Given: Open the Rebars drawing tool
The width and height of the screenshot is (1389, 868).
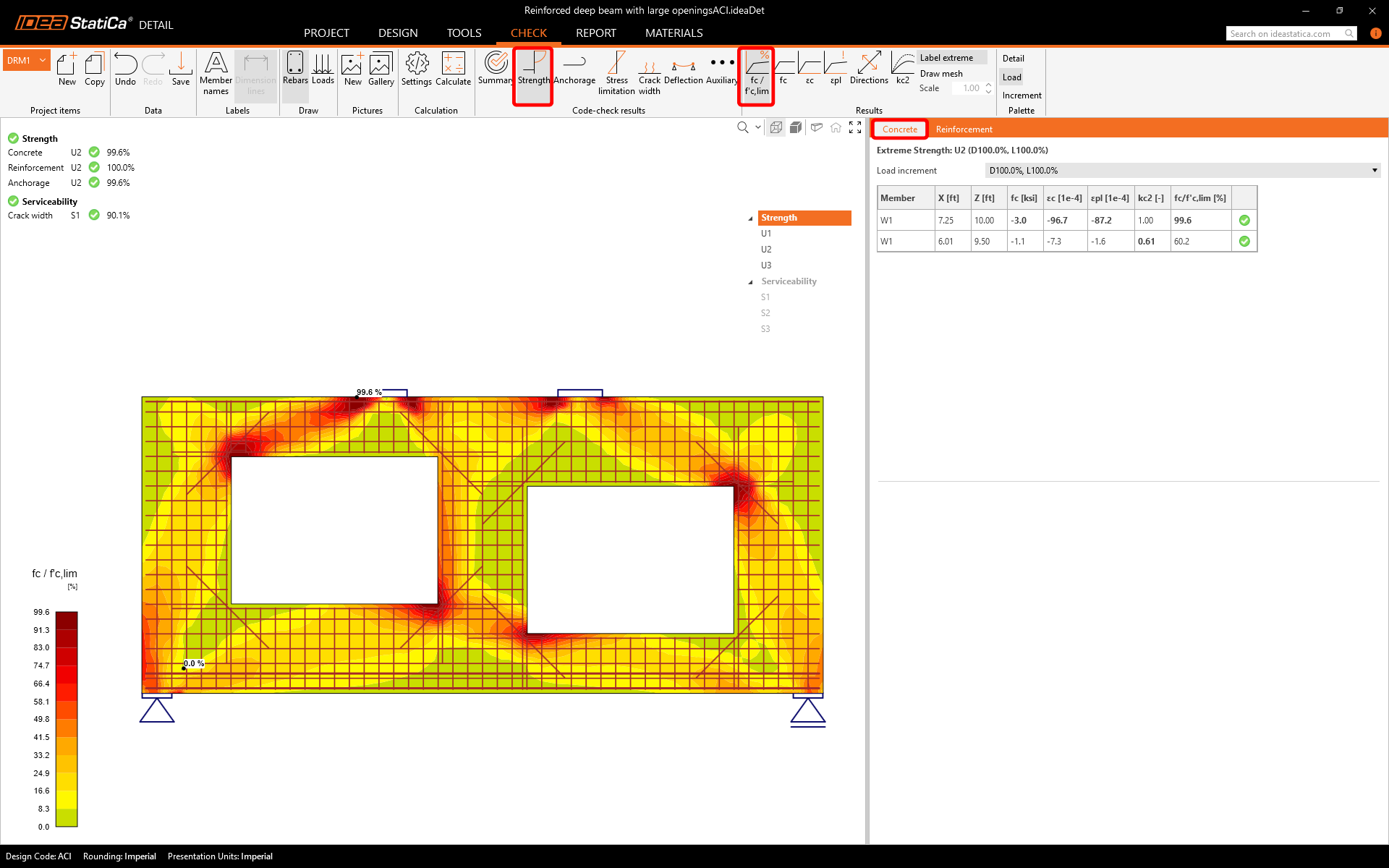Looking at the screenshot, I should [x=295, y=69].
